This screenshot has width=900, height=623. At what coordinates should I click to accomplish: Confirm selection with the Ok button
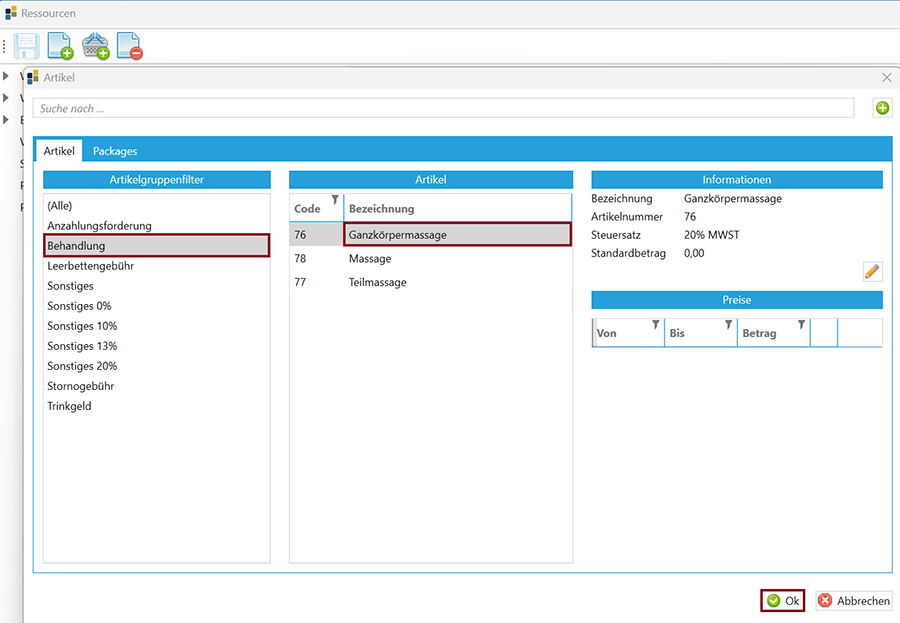[783, 601]
